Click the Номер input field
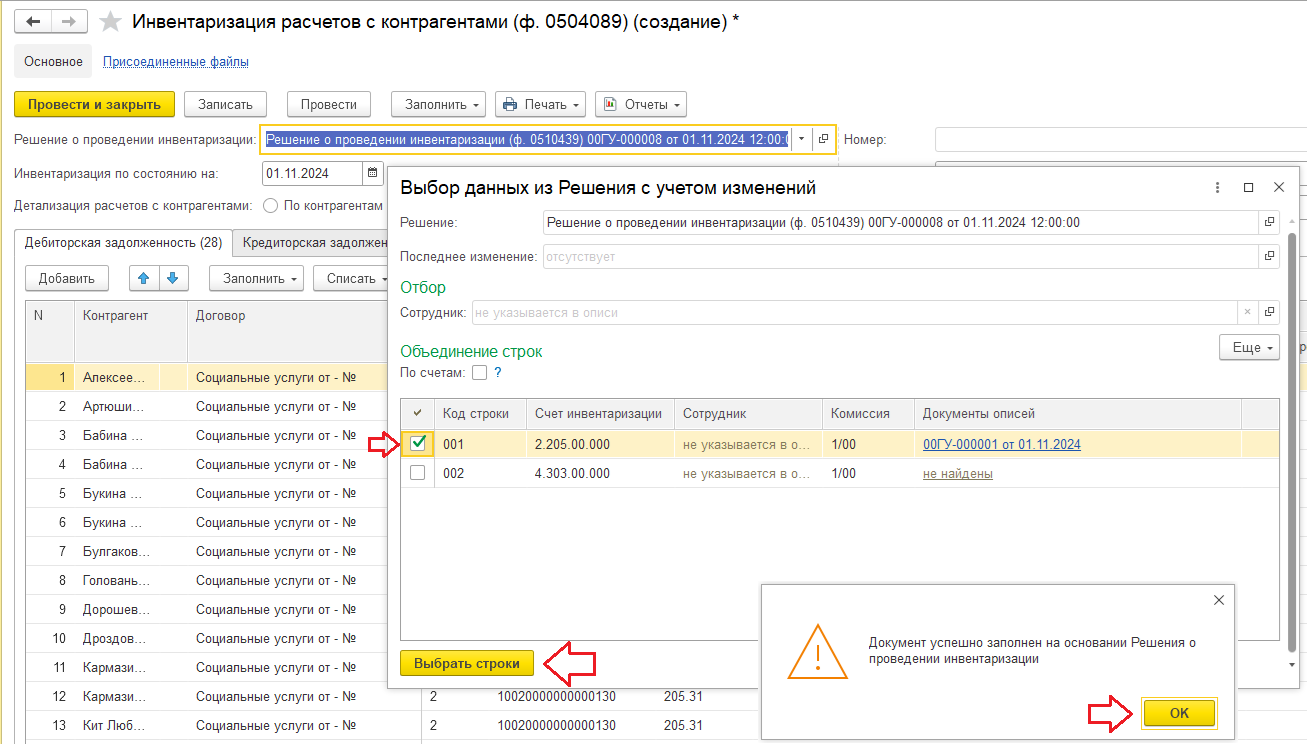 coord(1120,139)
